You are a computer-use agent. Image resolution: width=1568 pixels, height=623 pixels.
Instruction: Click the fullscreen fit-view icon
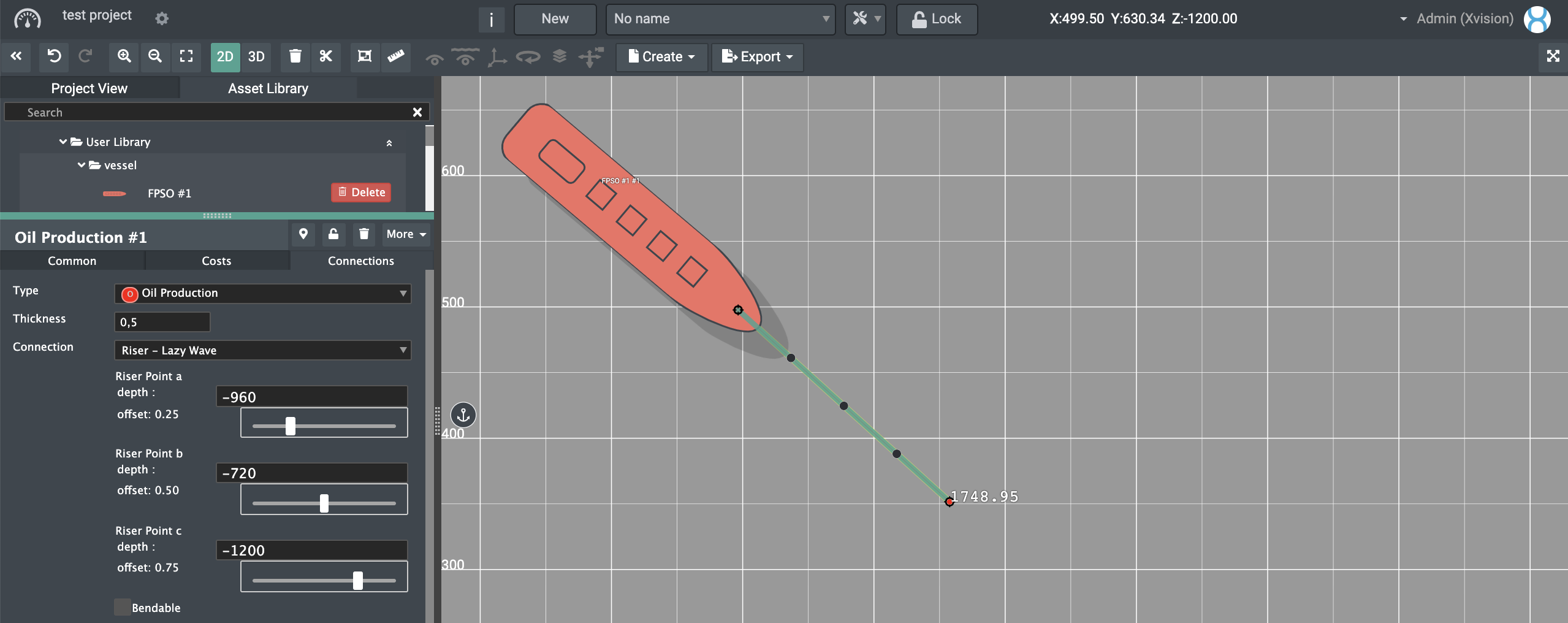pyautogui.click(x=186, y=56)
